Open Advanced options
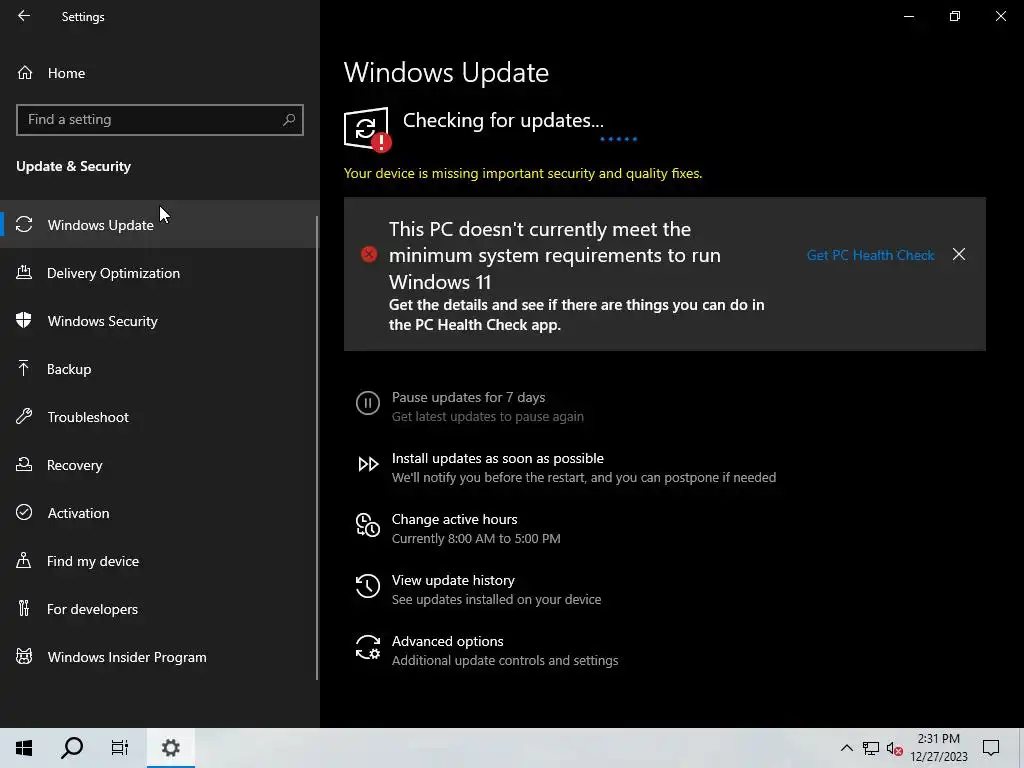The image size is (1024, 768). (x=447, y=641)
